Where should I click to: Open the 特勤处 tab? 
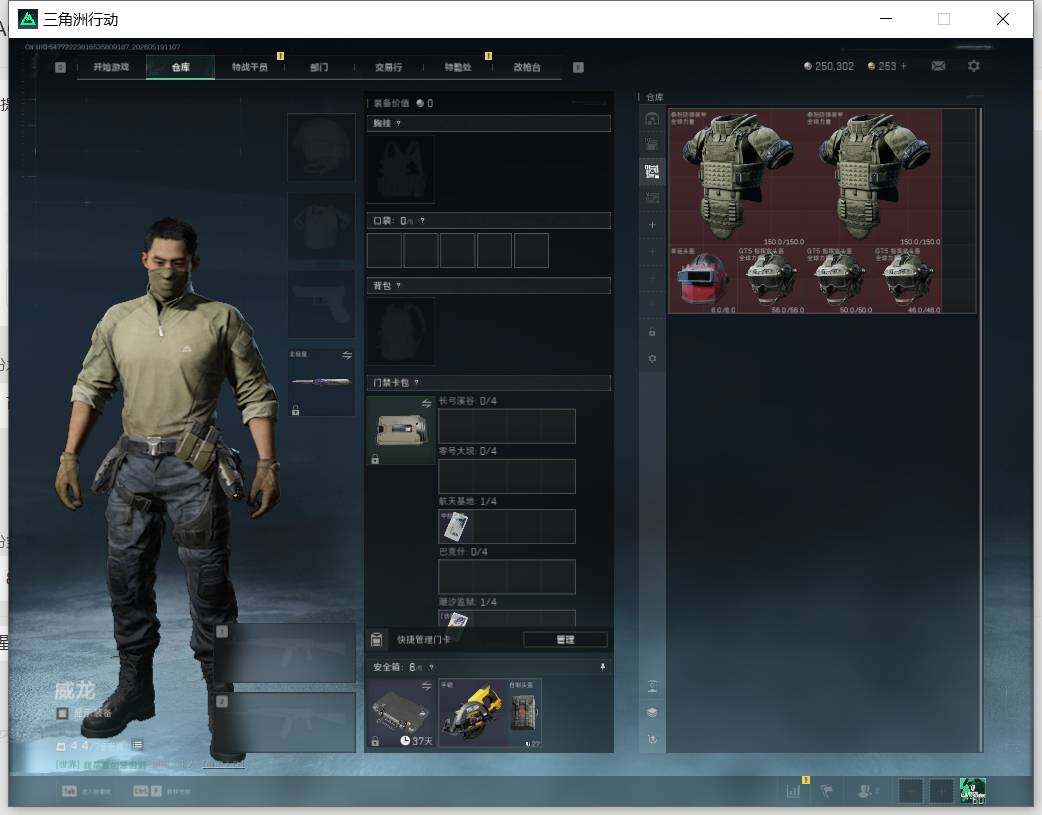click(x=458, y=67)
